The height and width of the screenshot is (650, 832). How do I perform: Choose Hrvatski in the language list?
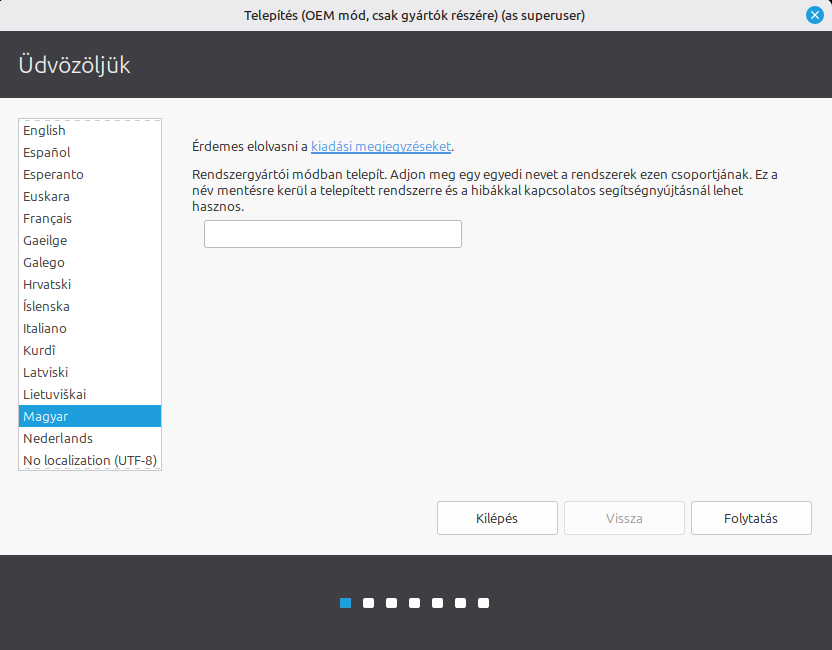click(46, 284)
